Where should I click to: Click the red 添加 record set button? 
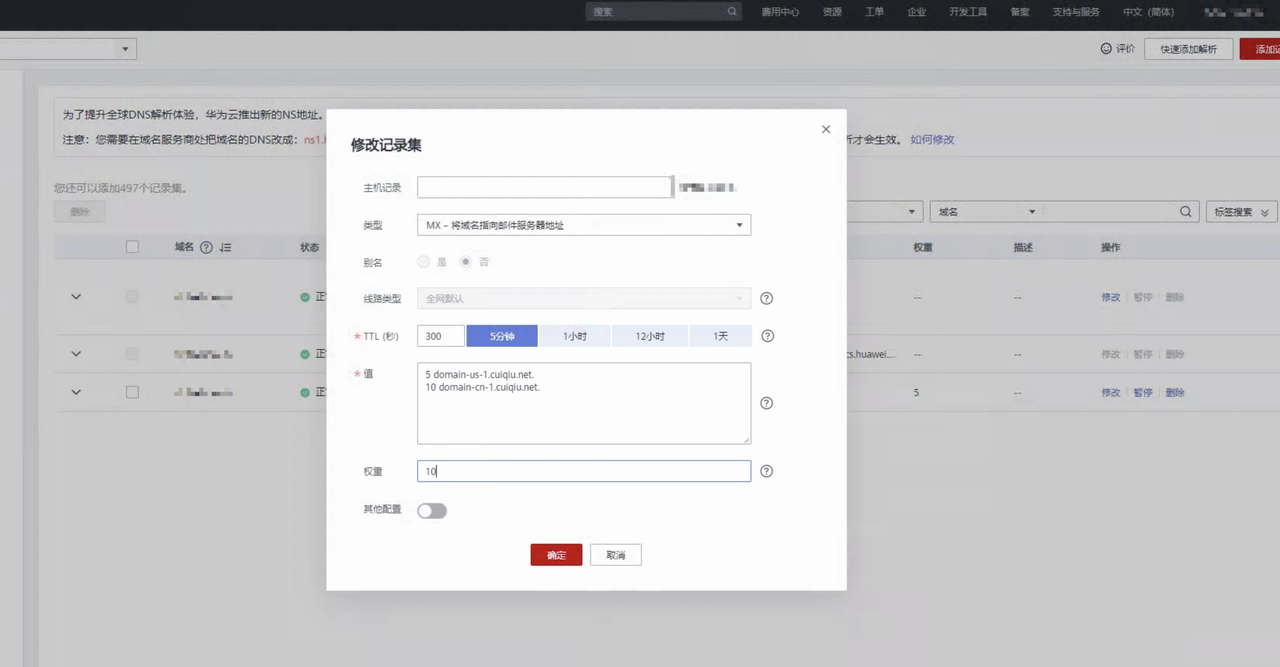coord(1260,49)
